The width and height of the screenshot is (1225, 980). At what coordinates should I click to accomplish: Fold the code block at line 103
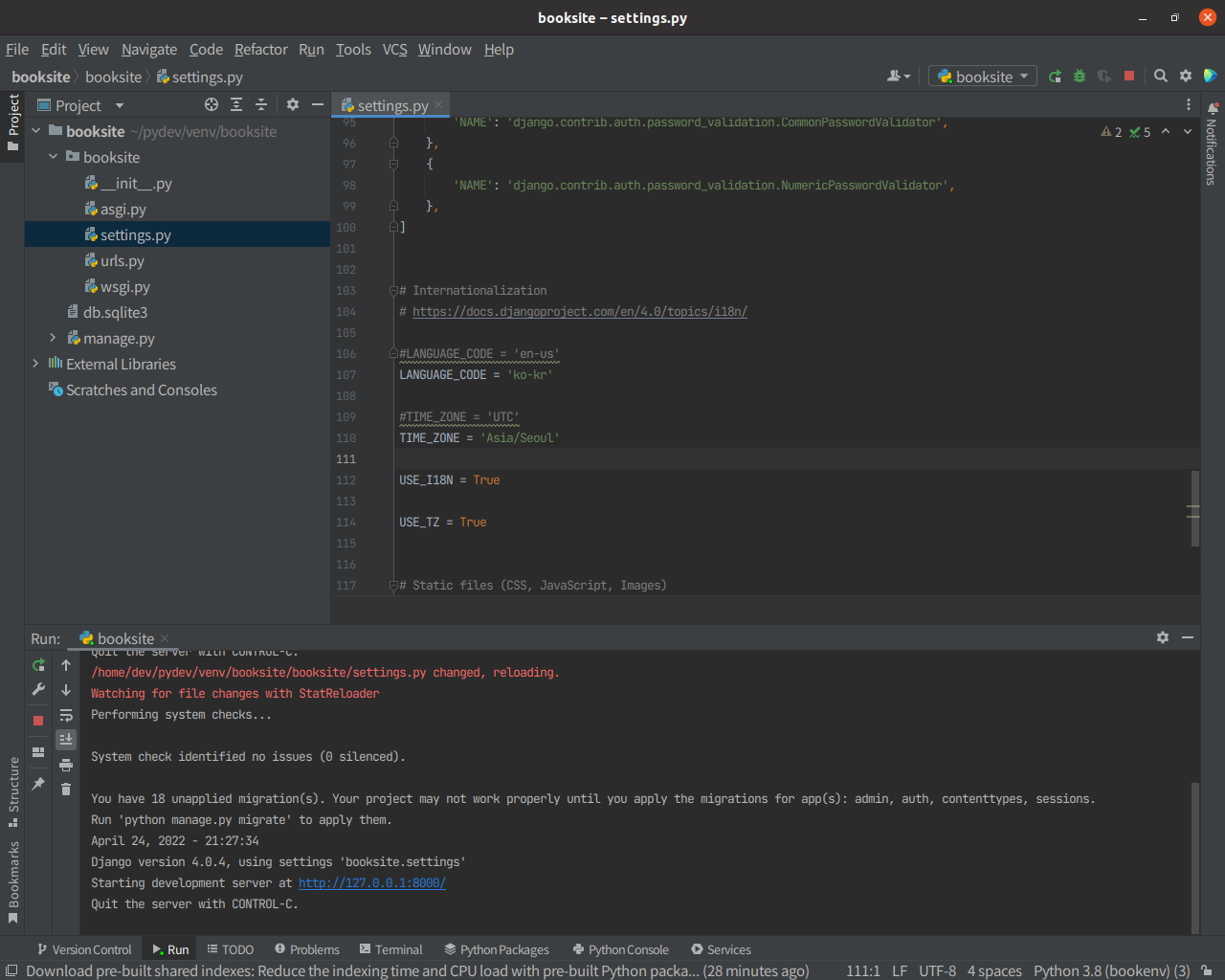pos(393,290)
